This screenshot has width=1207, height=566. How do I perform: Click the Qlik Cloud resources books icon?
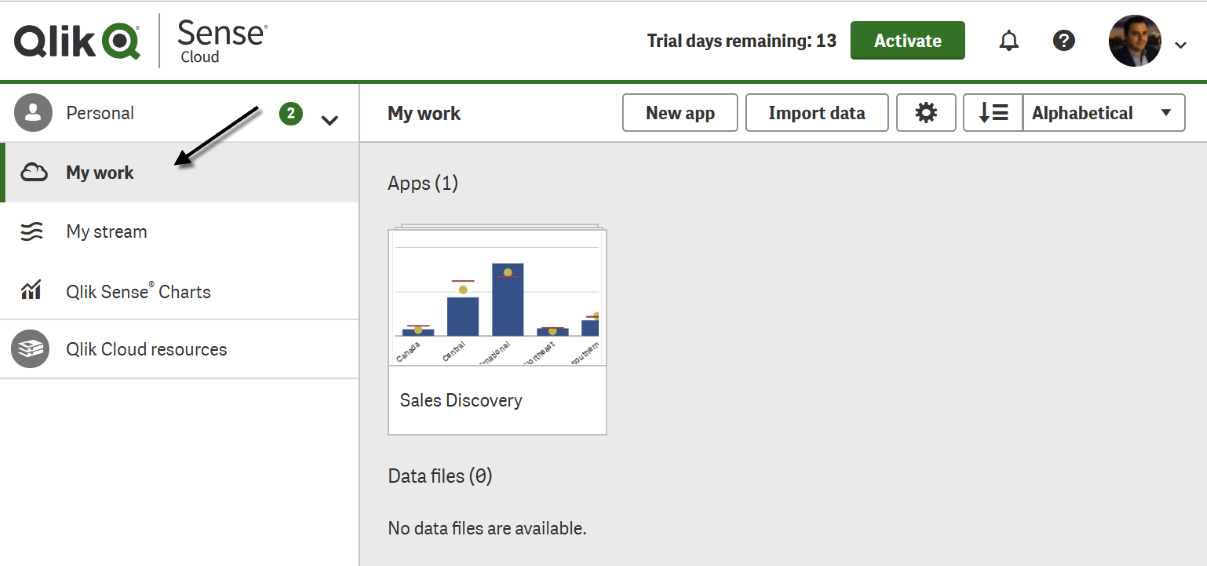point(30,349)
